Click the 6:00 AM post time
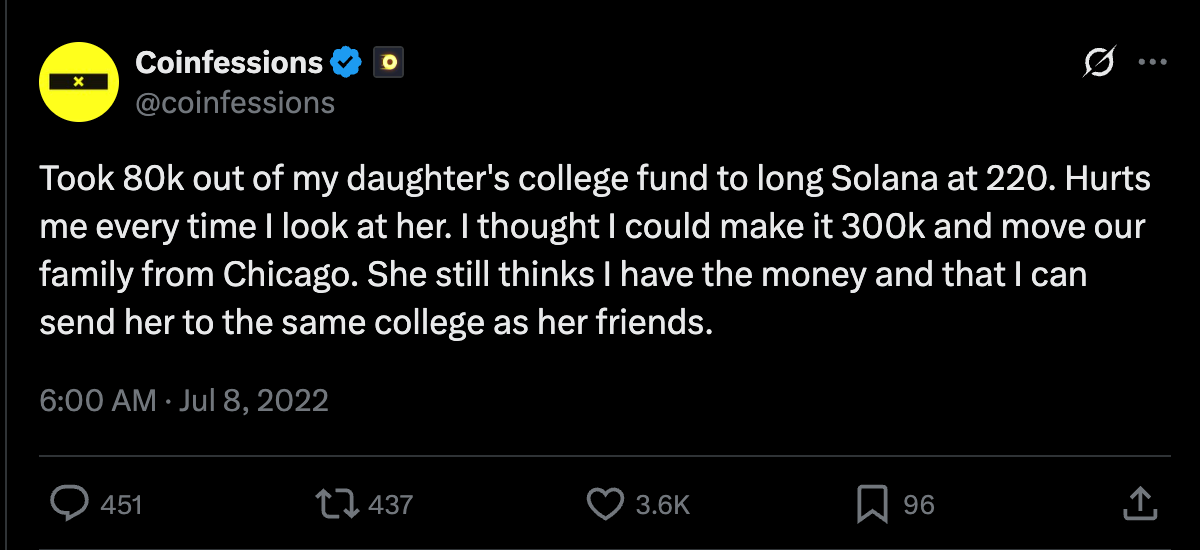The height and width of the screenshot is (550, 1200). click(x=98, y=401)
